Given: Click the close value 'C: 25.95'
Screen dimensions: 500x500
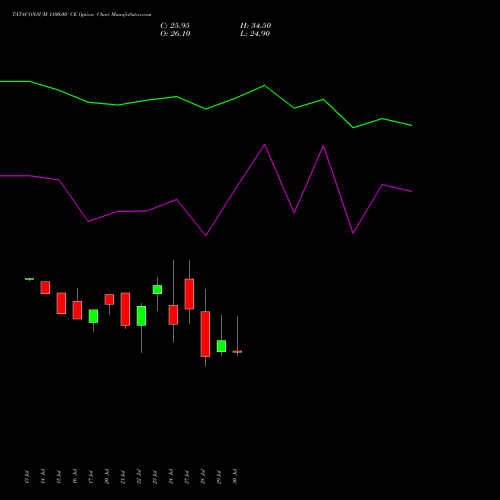Looking at the screenshot, I should 175,26.
